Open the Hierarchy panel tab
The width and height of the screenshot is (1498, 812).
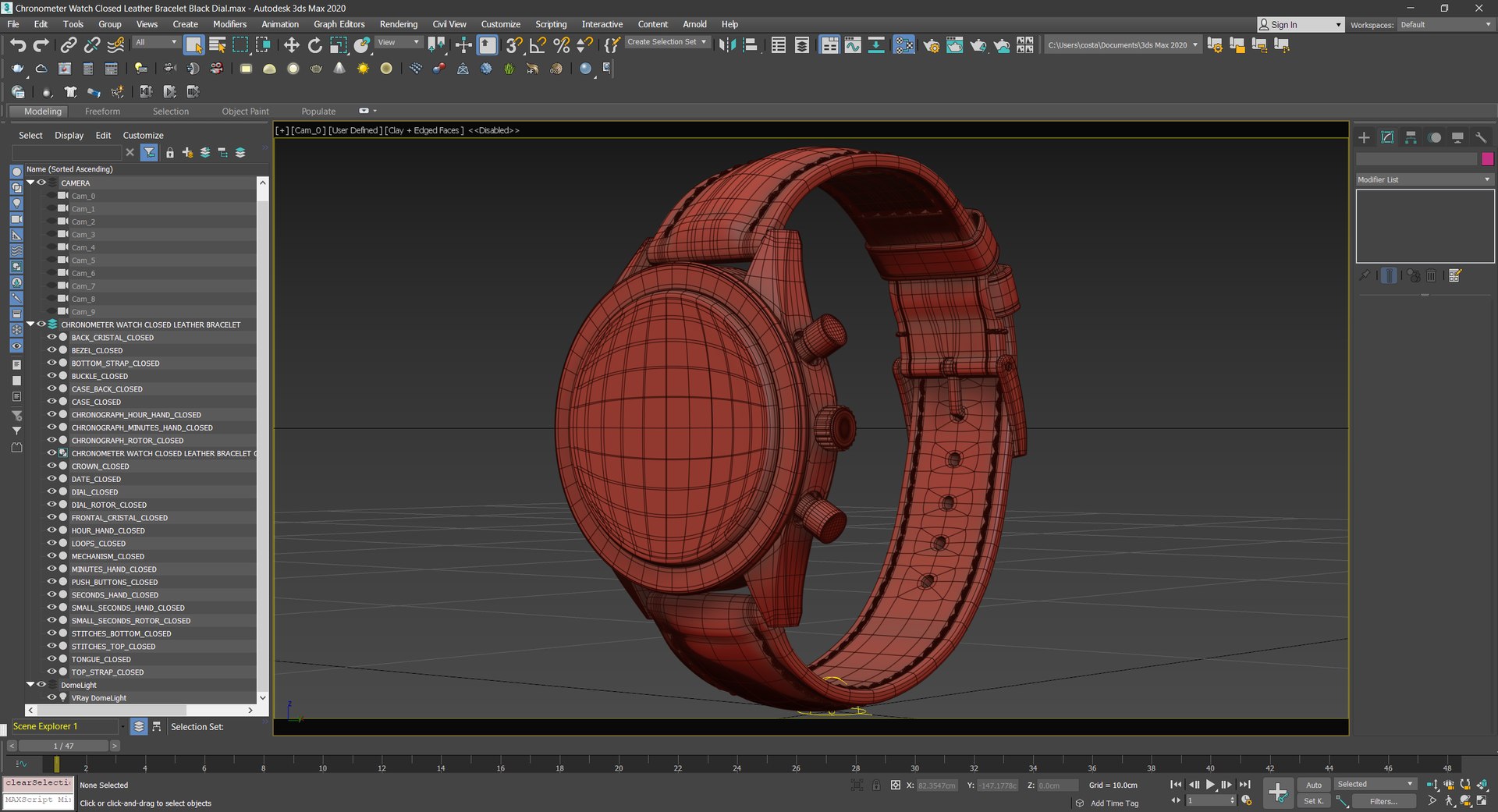pos(1411,137)
